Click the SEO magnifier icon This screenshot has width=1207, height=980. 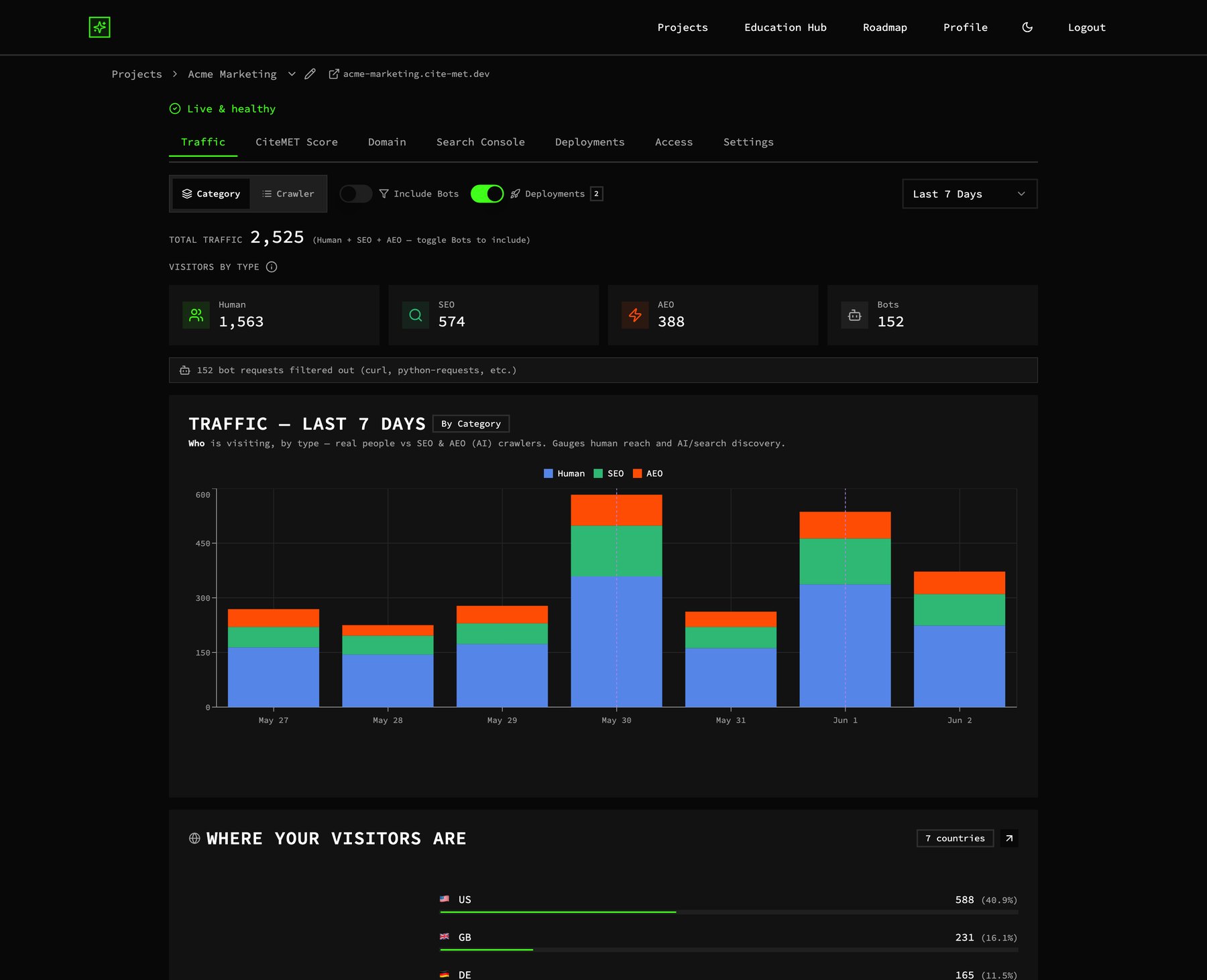tap(416, 315)
